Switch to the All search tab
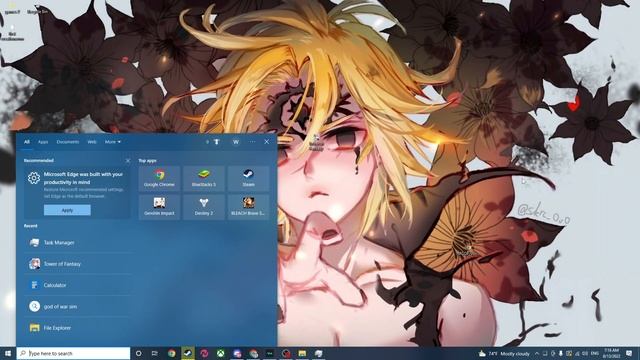Screen dimensions: 640x360 27,142
